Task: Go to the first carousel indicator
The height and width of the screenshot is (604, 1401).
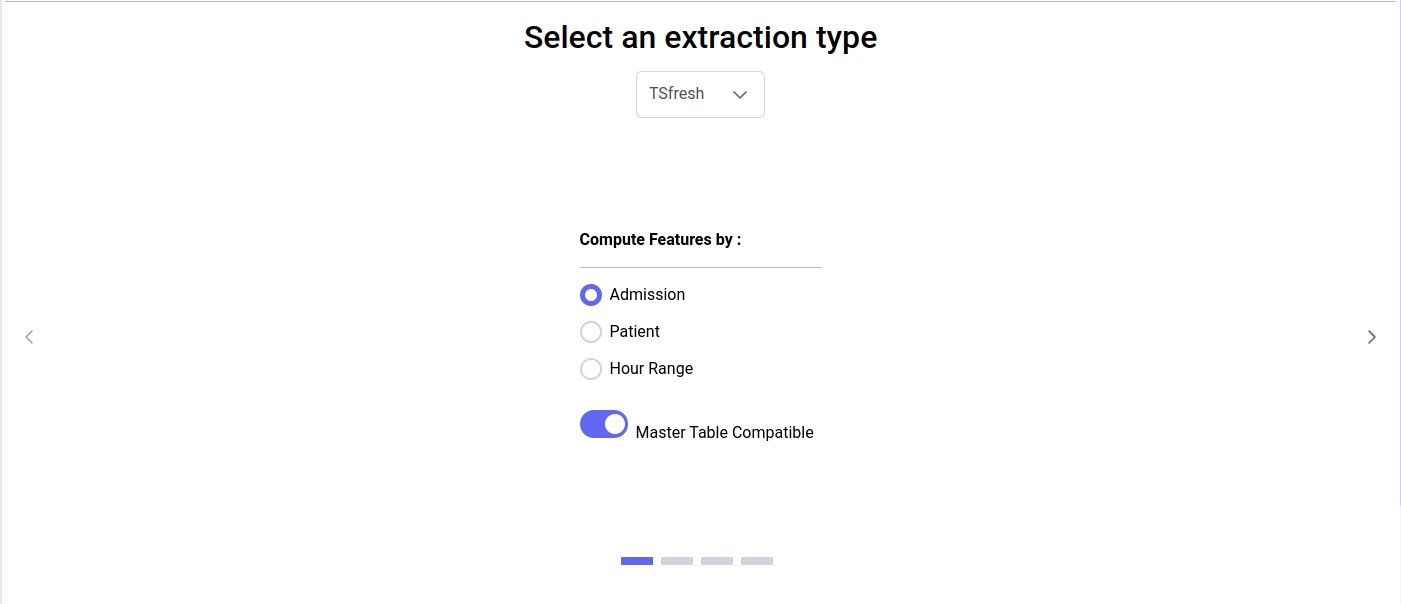Action: 637,561
